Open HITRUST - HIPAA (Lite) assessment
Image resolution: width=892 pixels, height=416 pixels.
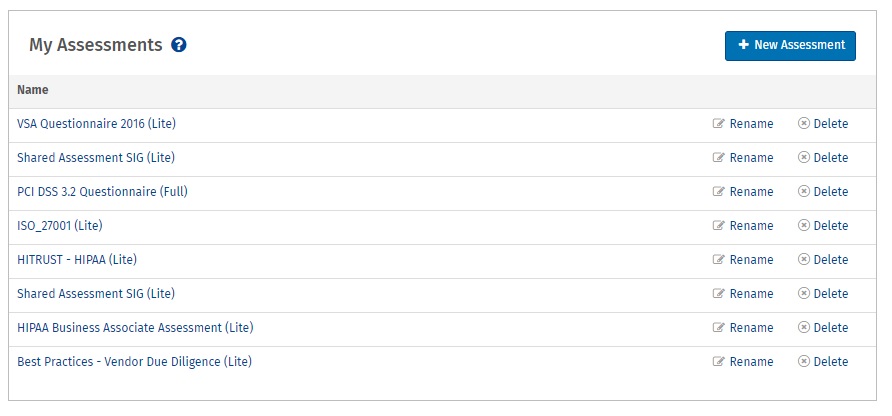point(77,260)
